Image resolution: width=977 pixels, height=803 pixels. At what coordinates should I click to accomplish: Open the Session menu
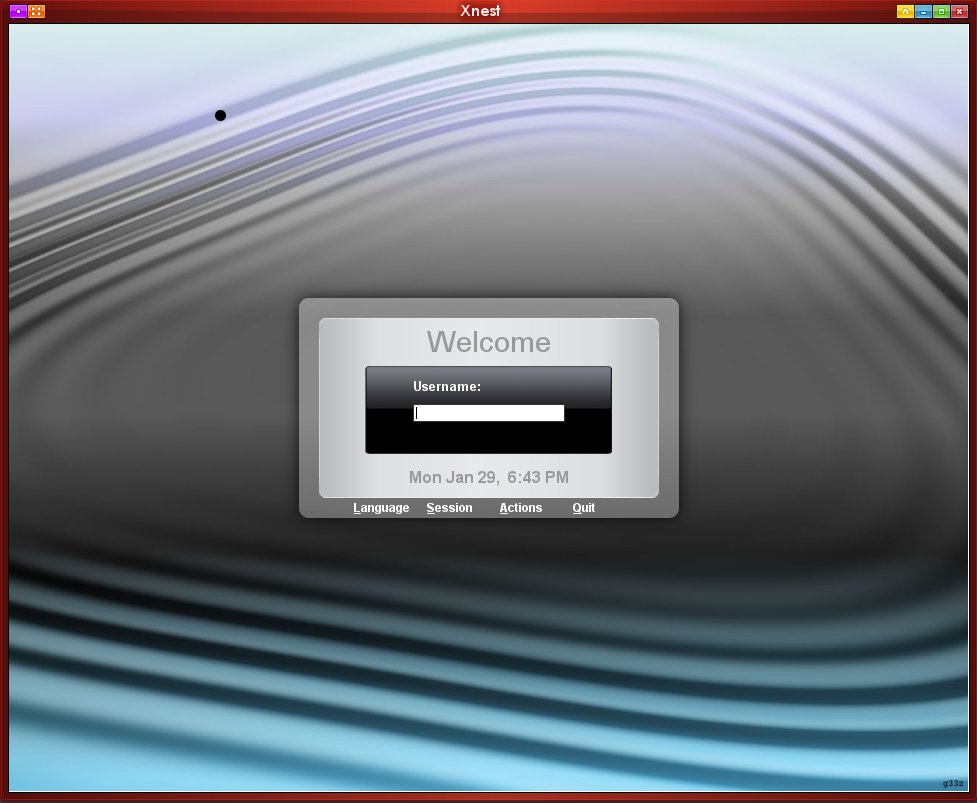click(x=449, y=508)
